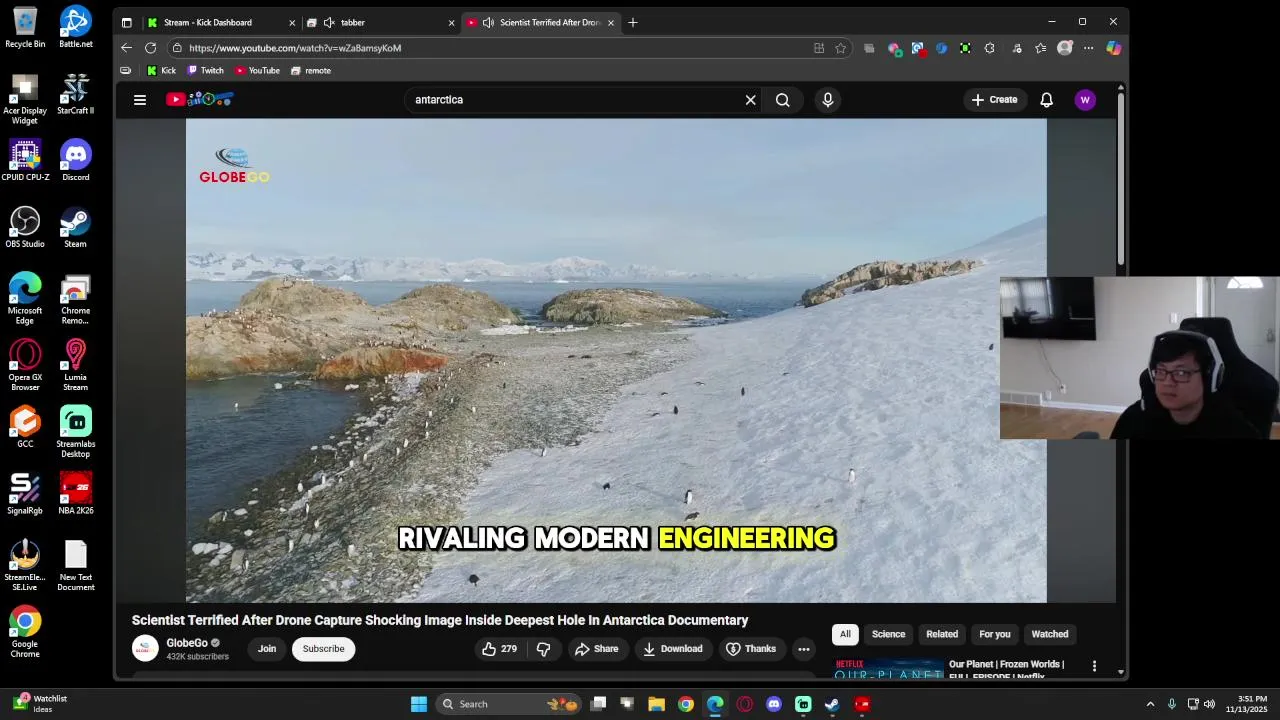Download the video
This screenshot has height=720, width=1280.
(x=672, y=649)
